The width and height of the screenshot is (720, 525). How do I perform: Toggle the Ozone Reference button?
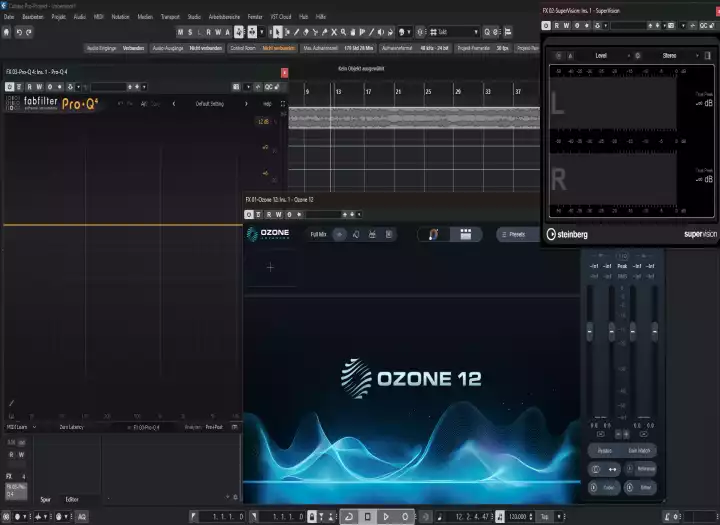[x=641, y=469]
